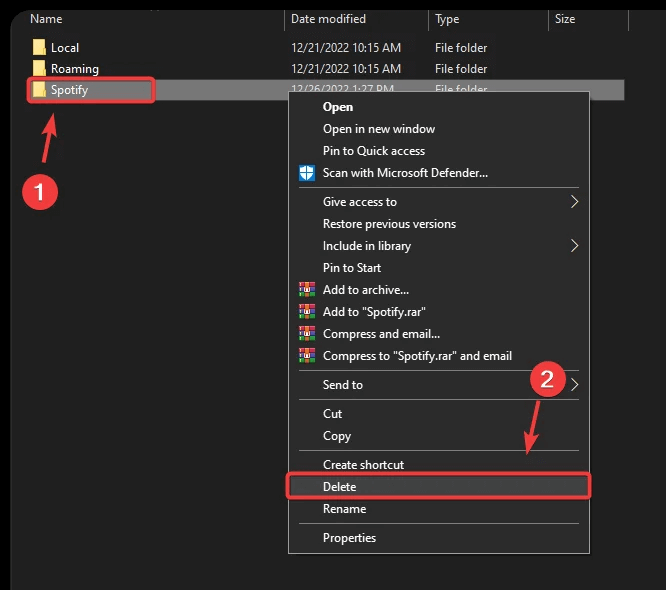Choose Delete from the context menu
This screenshot has width=666, height=590.
339,487
